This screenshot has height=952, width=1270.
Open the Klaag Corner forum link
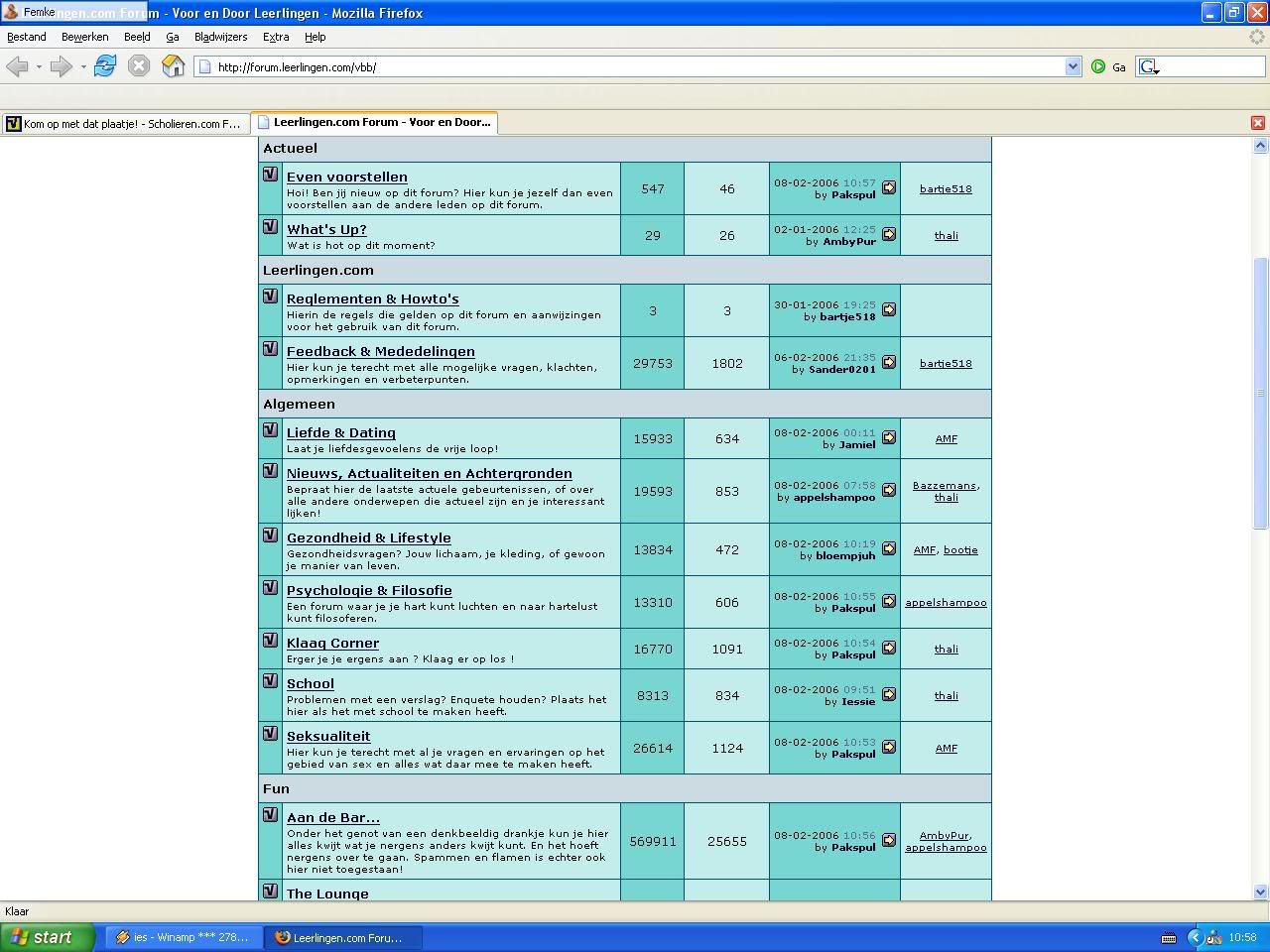point(332,643)
